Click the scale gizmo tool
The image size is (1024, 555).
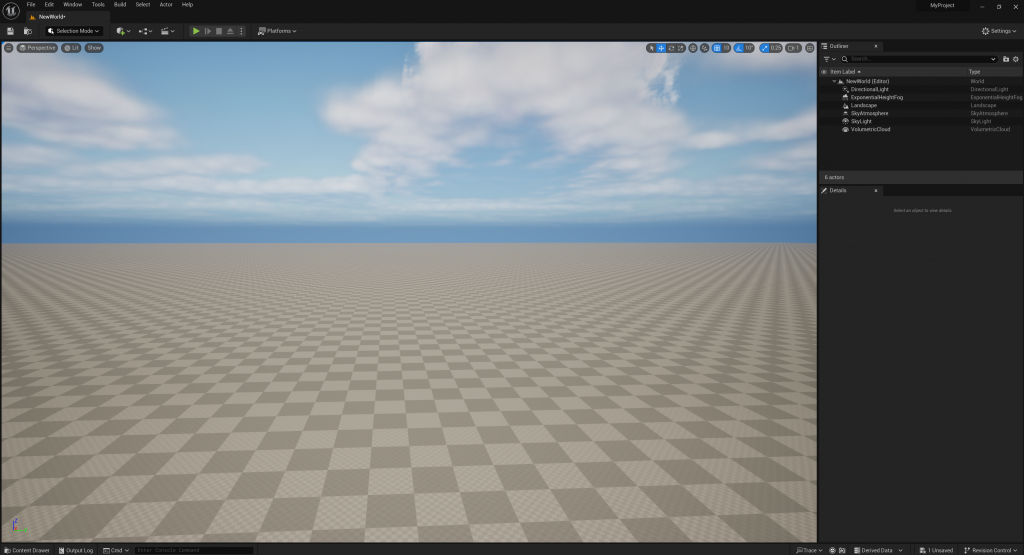681,48
